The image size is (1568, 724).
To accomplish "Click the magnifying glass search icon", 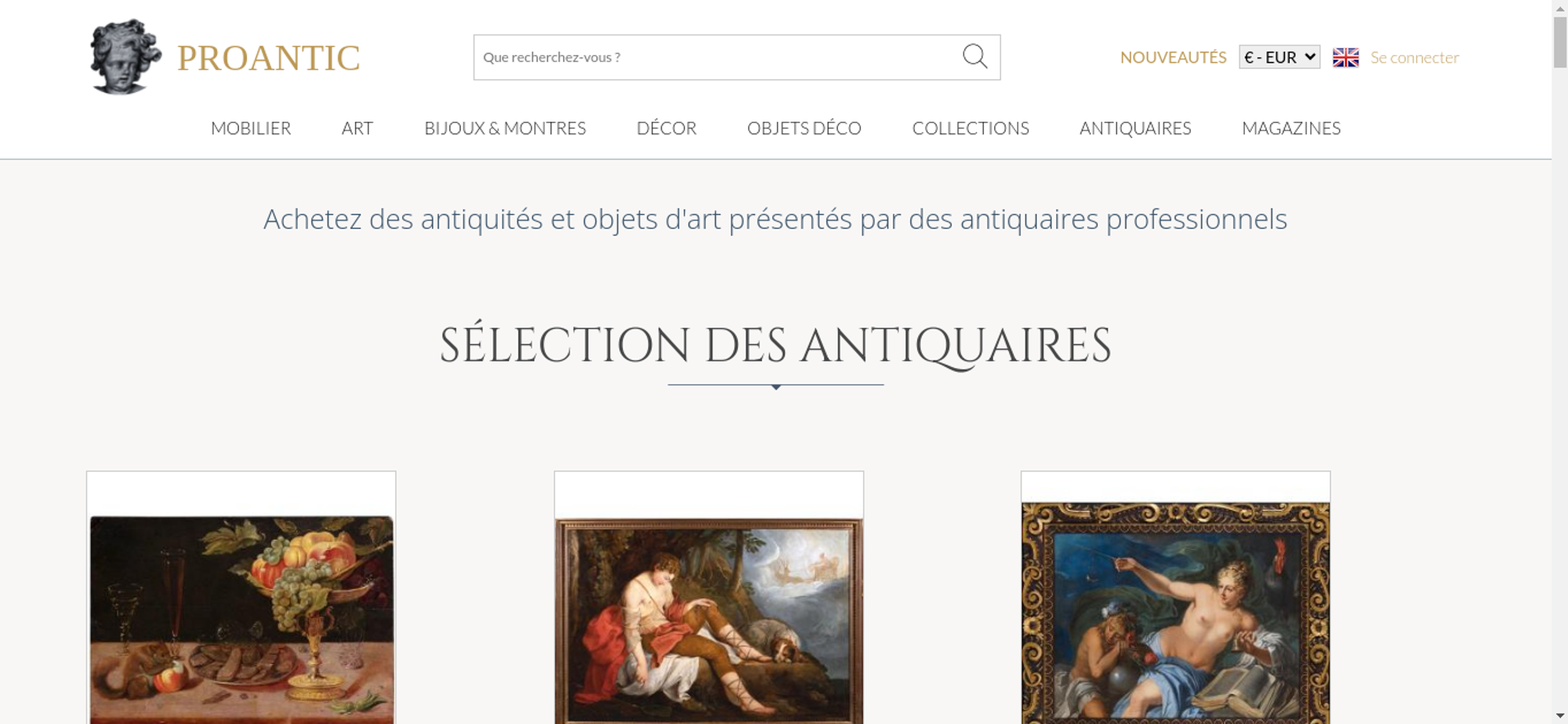I will (975, 56).
